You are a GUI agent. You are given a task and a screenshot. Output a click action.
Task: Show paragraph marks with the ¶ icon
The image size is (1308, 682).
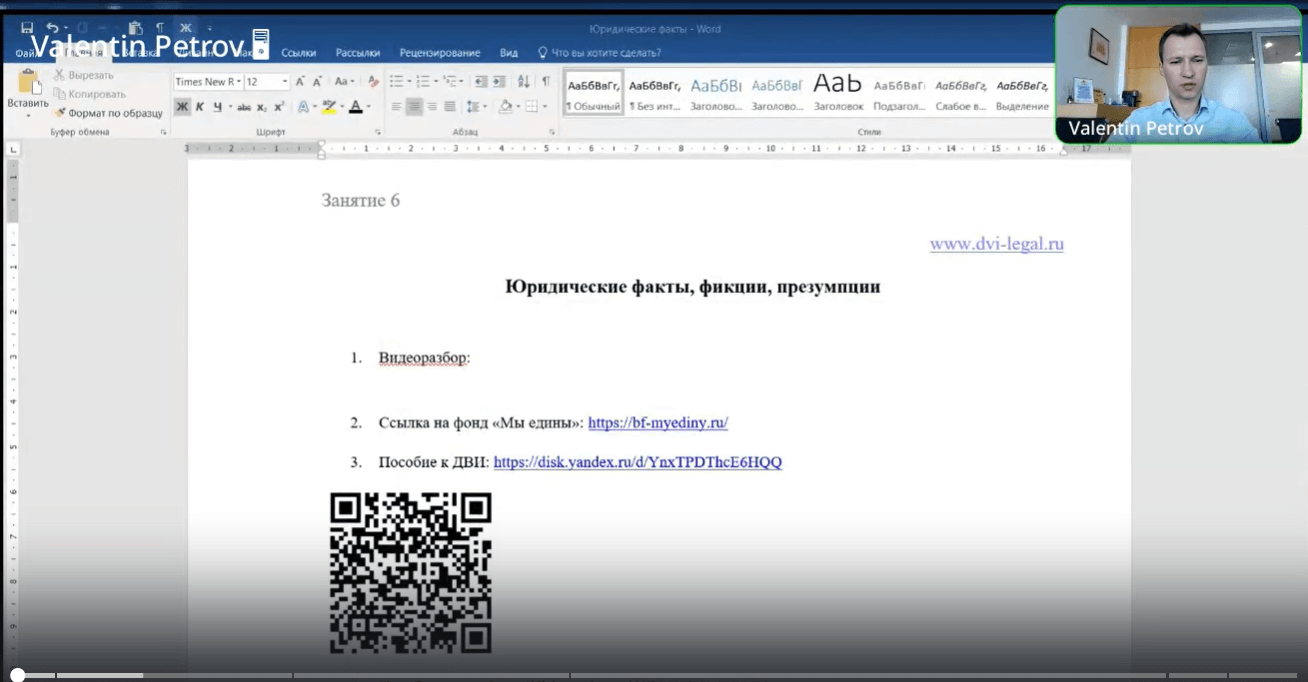click(546, 81)
